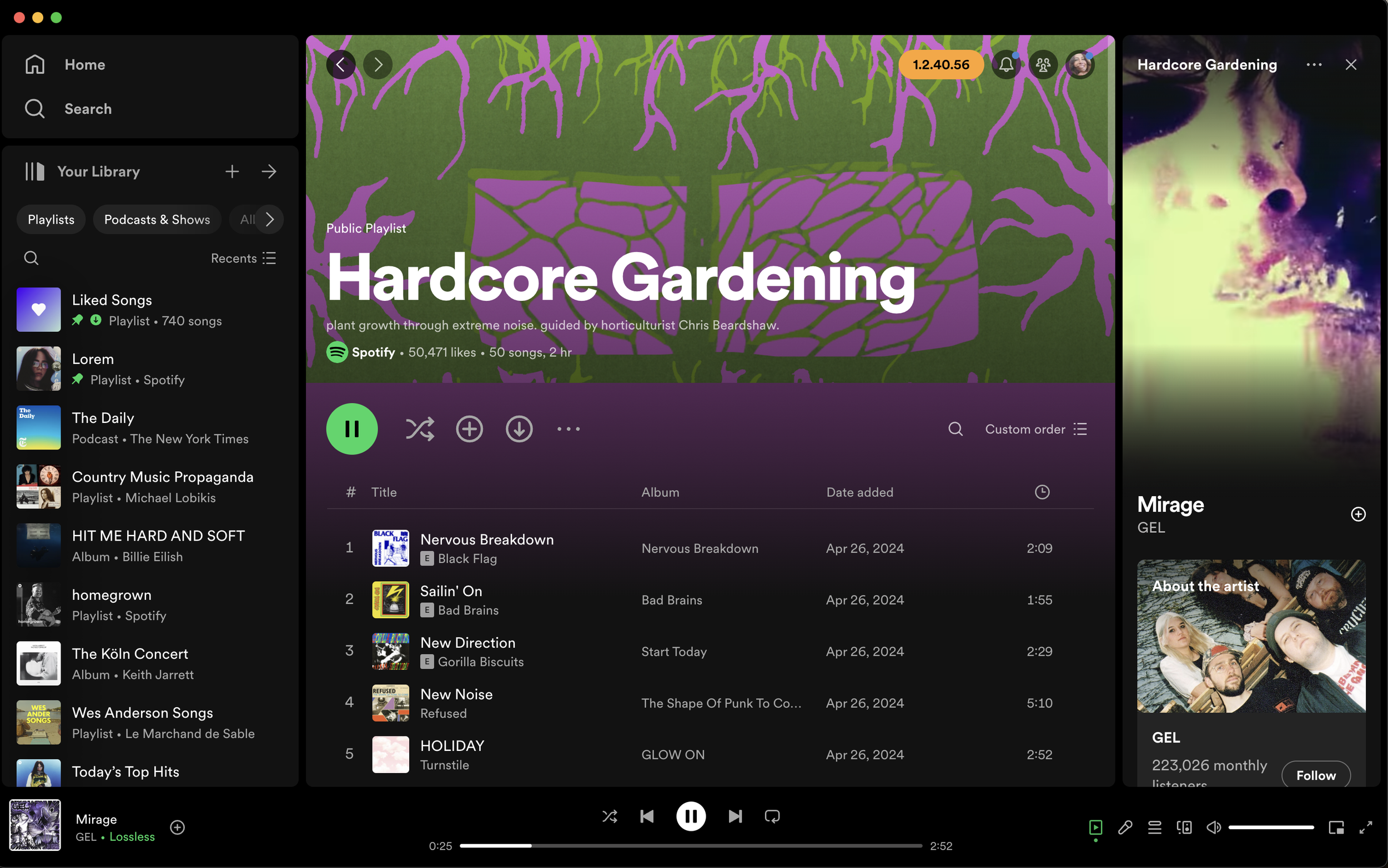Search within Your Library
This screenshot has width=1388, height=868.
[x=31, y=258]
